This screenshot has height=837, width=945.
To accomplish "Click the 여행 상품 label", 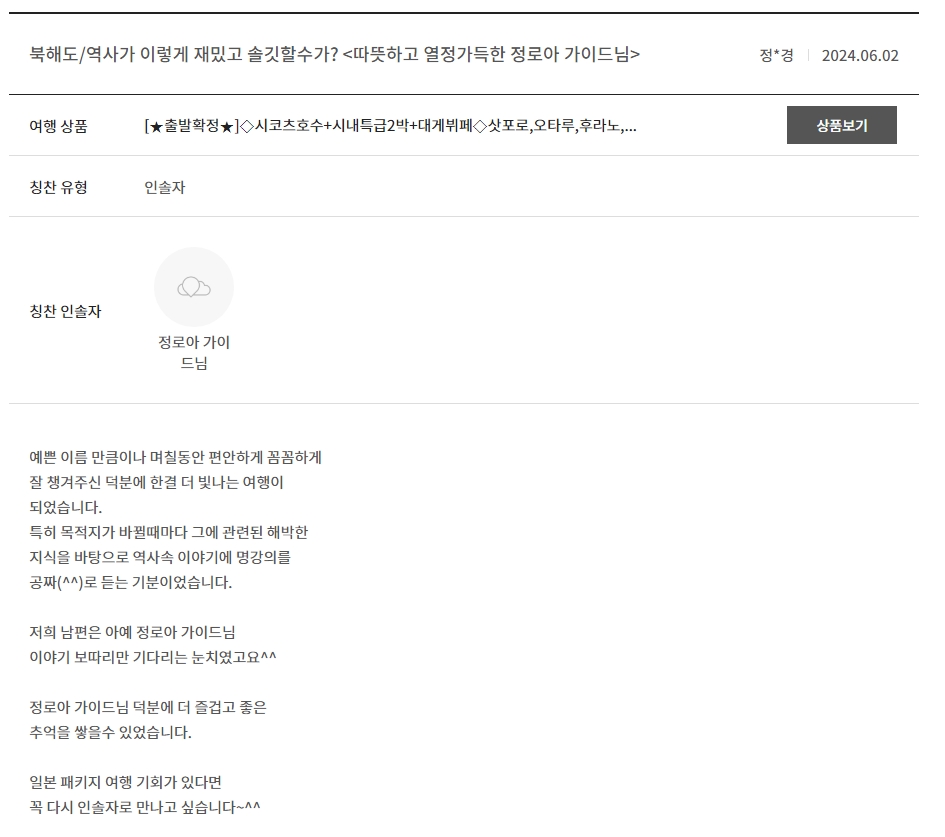I will pos(58,126).
